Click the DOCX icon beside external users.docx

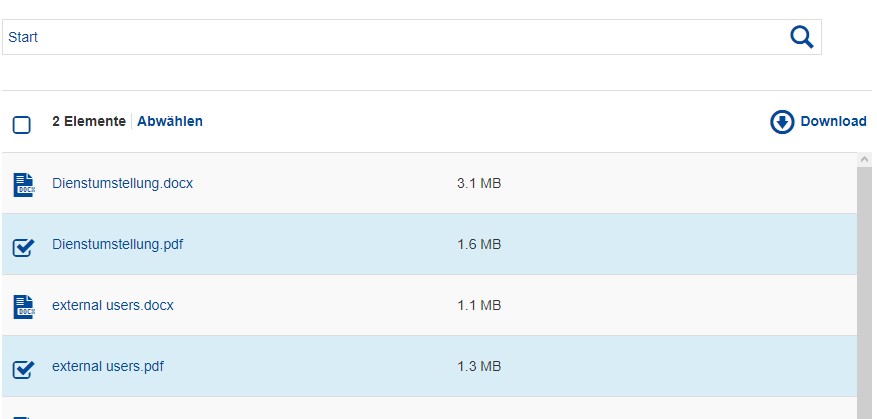(x=23, y=306)
